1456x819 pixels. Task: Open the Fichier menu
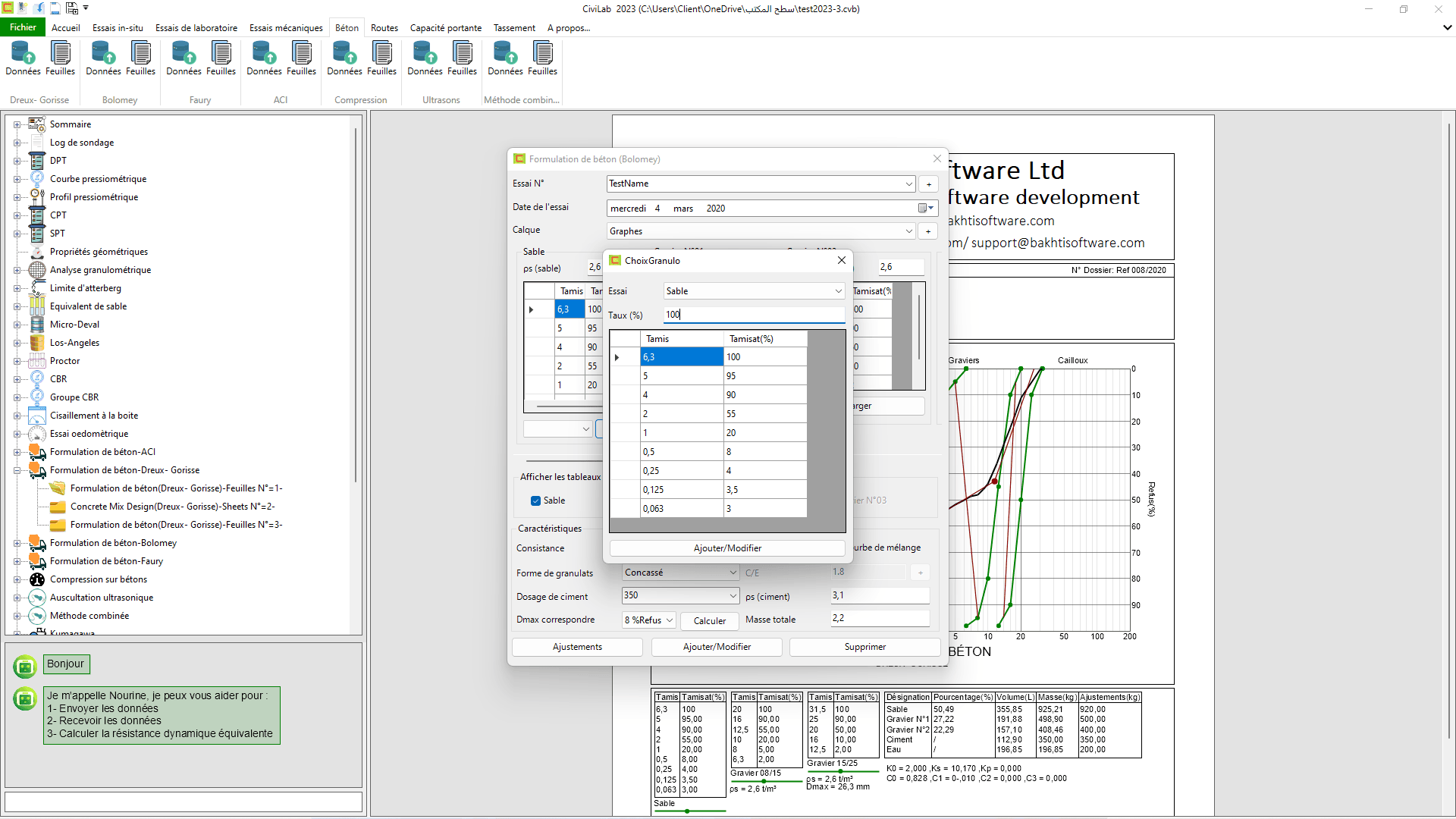click(23, 27)
